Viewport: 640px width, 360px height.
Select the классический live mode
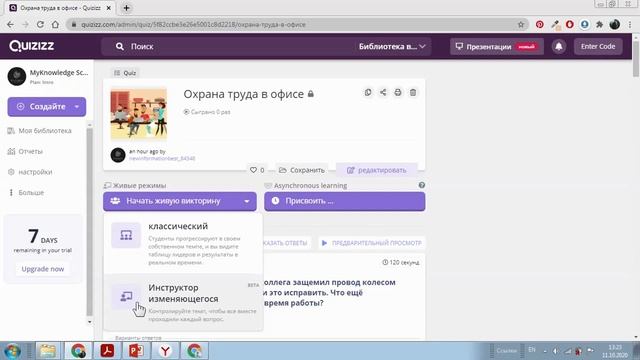click(183, 243)
